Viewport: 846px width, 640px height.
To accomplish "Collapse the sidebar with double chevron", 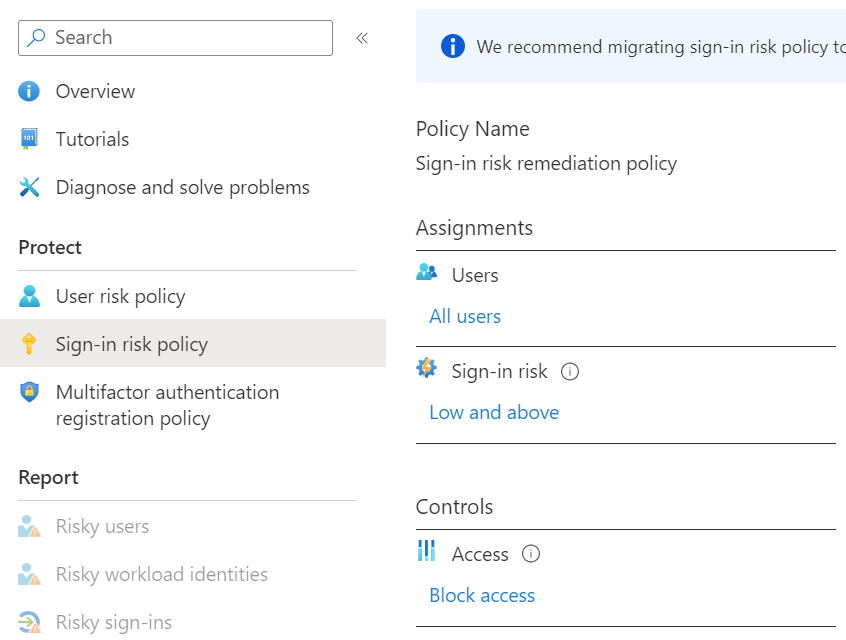I will point(362,38).
